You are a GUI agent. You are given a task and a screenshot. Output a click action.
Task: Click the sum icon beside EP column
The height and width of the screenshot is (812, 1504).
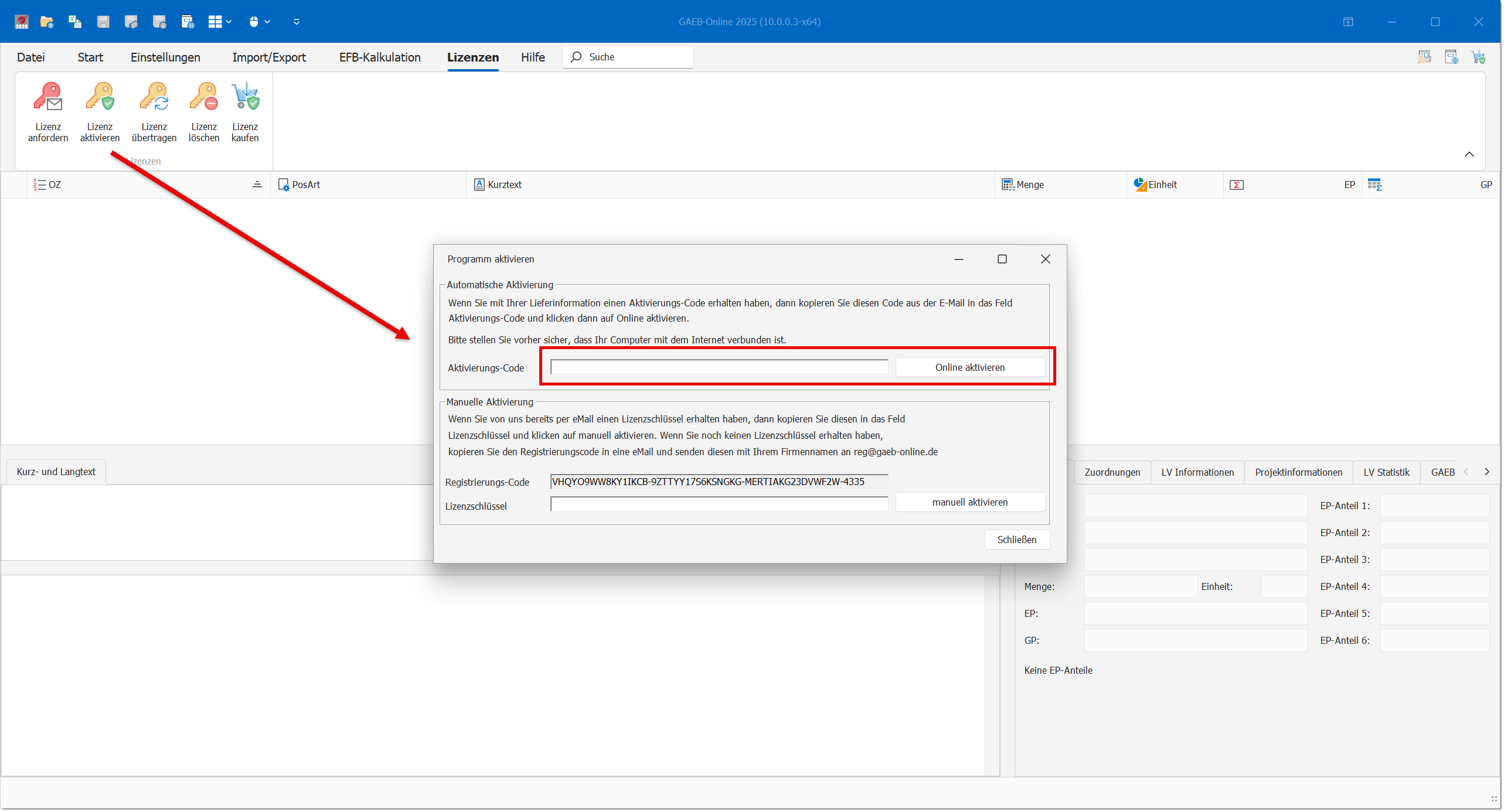1236,185
